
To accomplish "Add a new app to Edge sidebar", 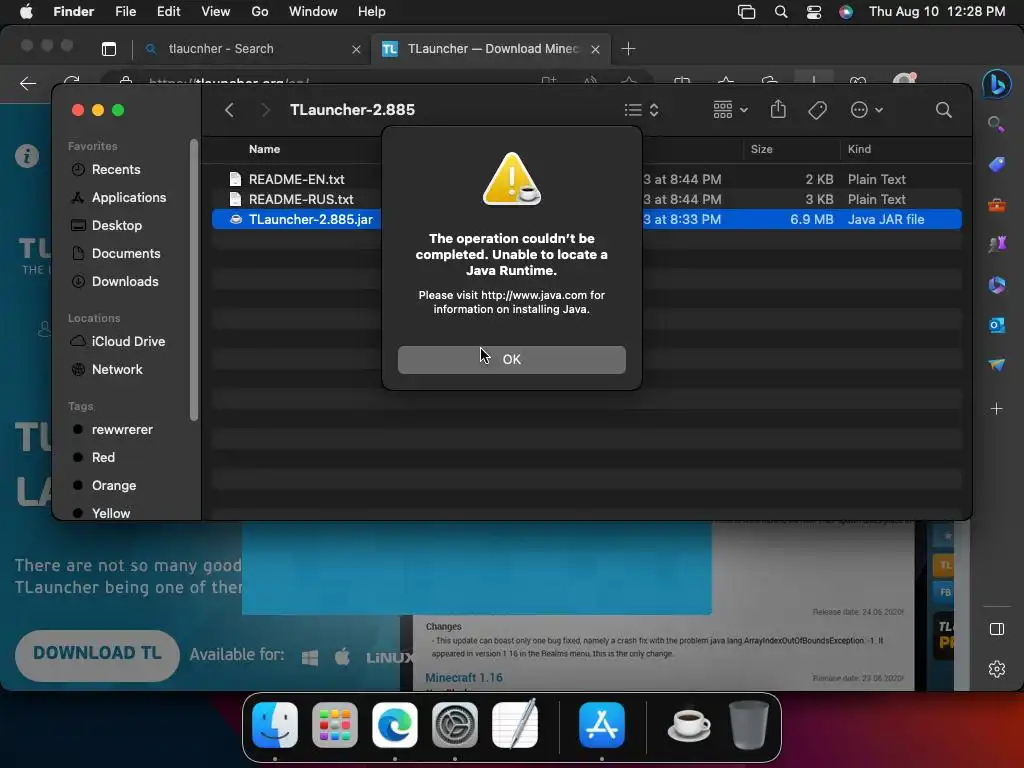I will click(997, 409).
